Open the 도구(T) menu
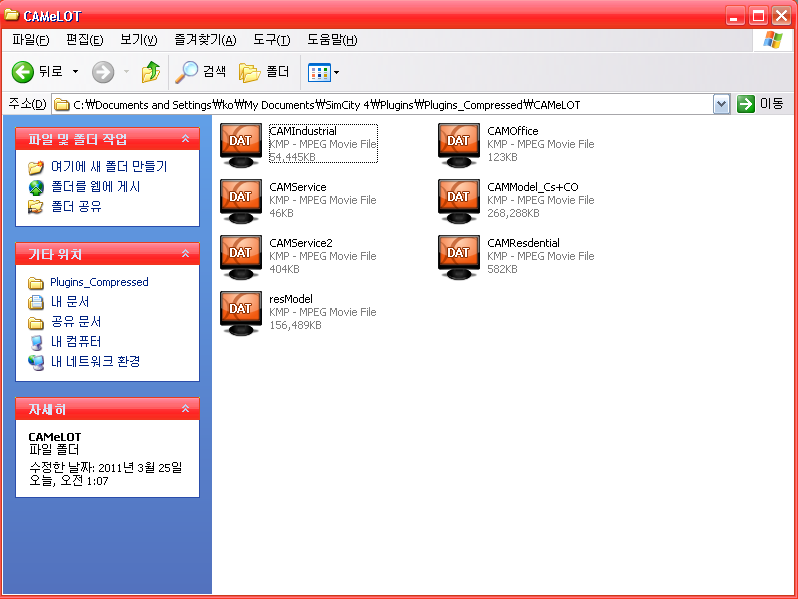 (272, 40)
